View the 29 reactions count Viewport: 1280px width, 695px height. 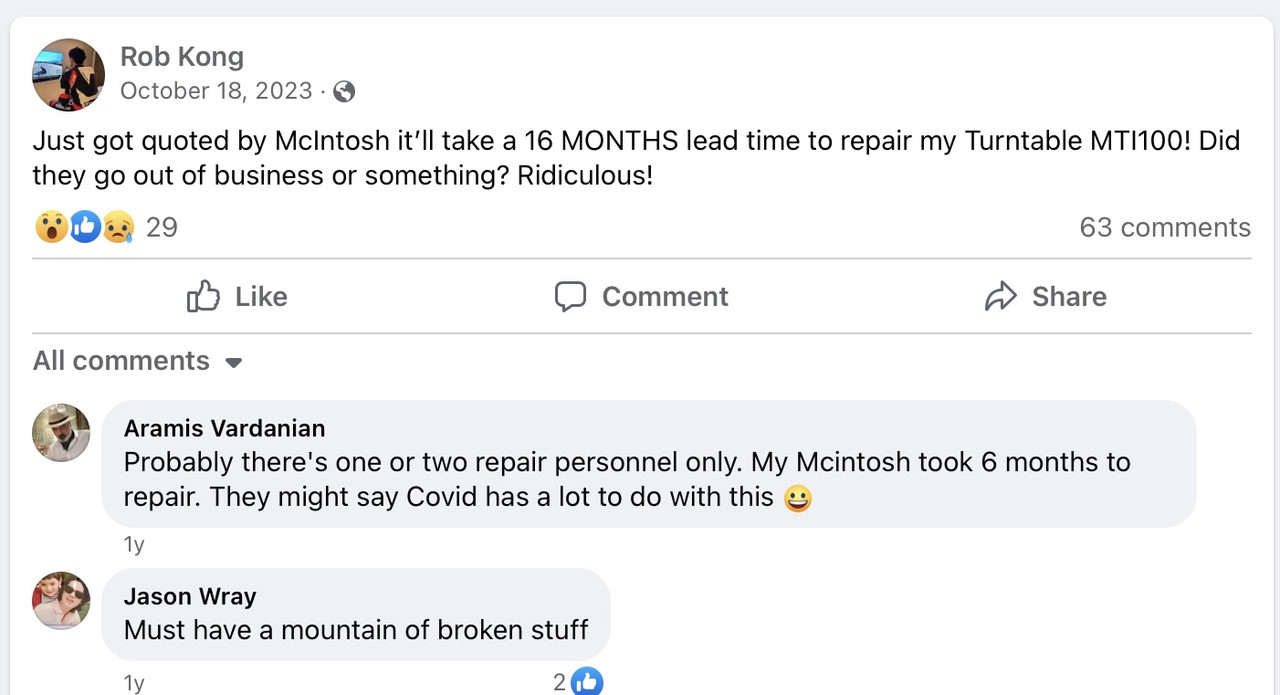click(x=161, y=227)
